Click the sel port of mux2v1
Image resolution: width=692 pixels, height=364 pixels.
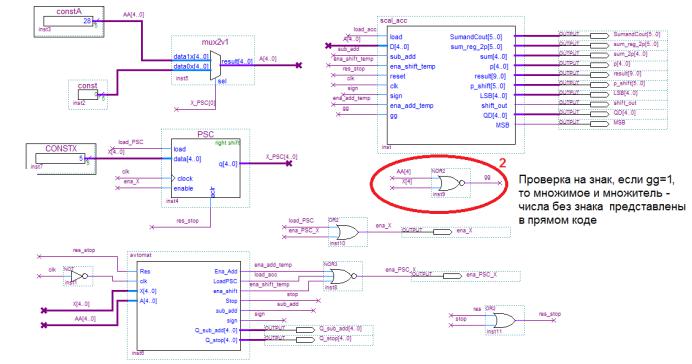pos(222,81)
